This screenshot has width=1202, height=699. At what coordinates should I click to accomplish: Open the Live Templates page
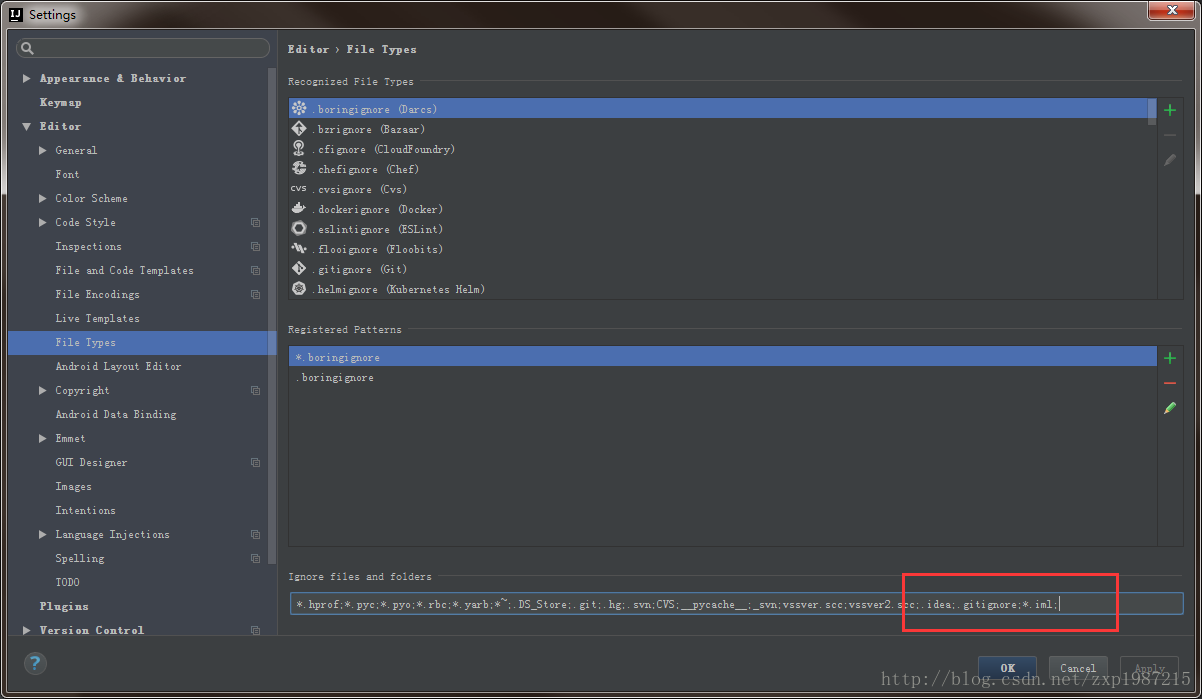[x=97, y=318]
